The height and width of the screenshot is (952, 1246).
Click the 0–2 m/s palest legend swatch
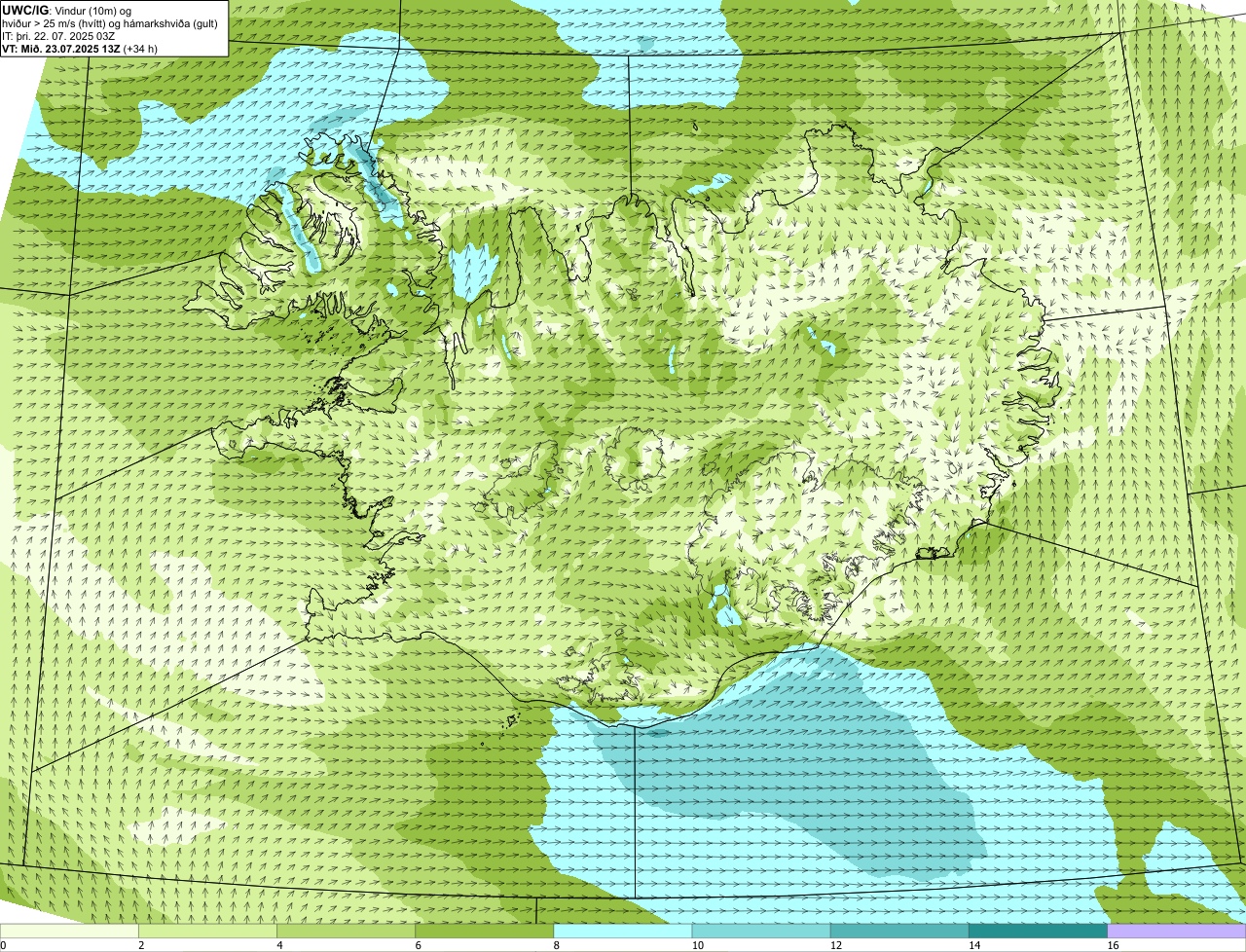(x=69, y=932)
